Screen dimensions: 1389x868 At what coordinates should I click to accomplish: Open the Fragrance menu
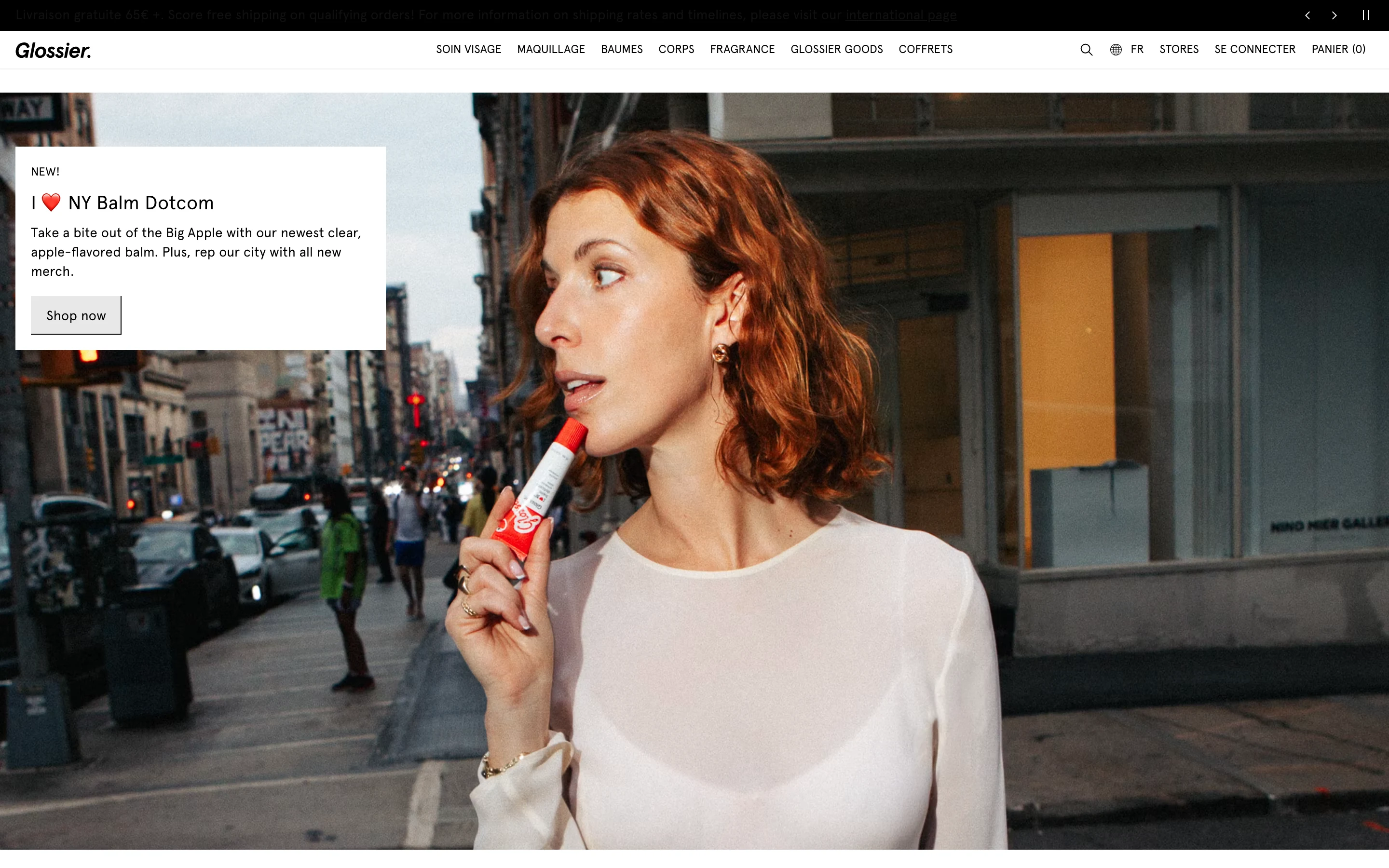(742, 49)
